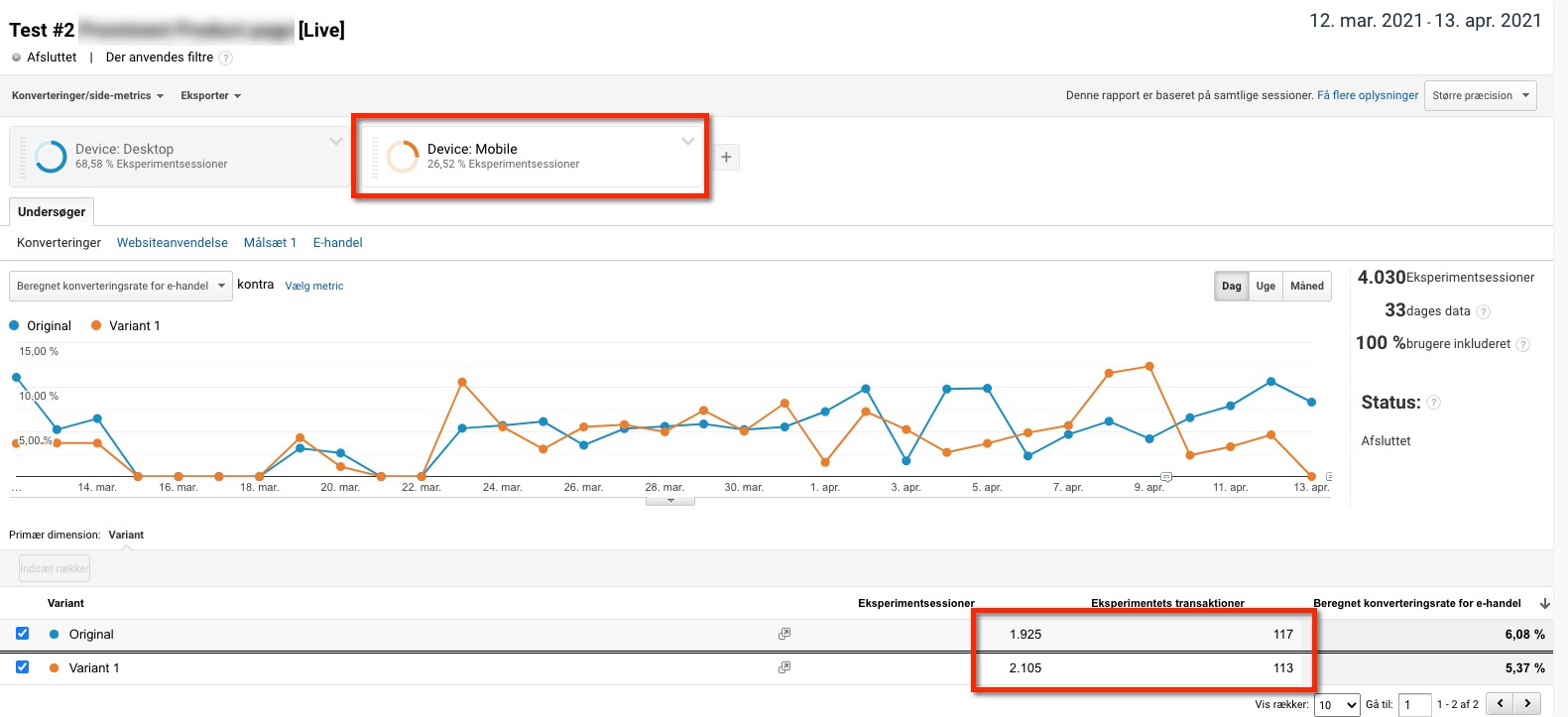Image resolution: width=1568 pixels, height=717 pixels.
Task: Switch chart granularity to Uge
Action: click(x=1266, y=286)
